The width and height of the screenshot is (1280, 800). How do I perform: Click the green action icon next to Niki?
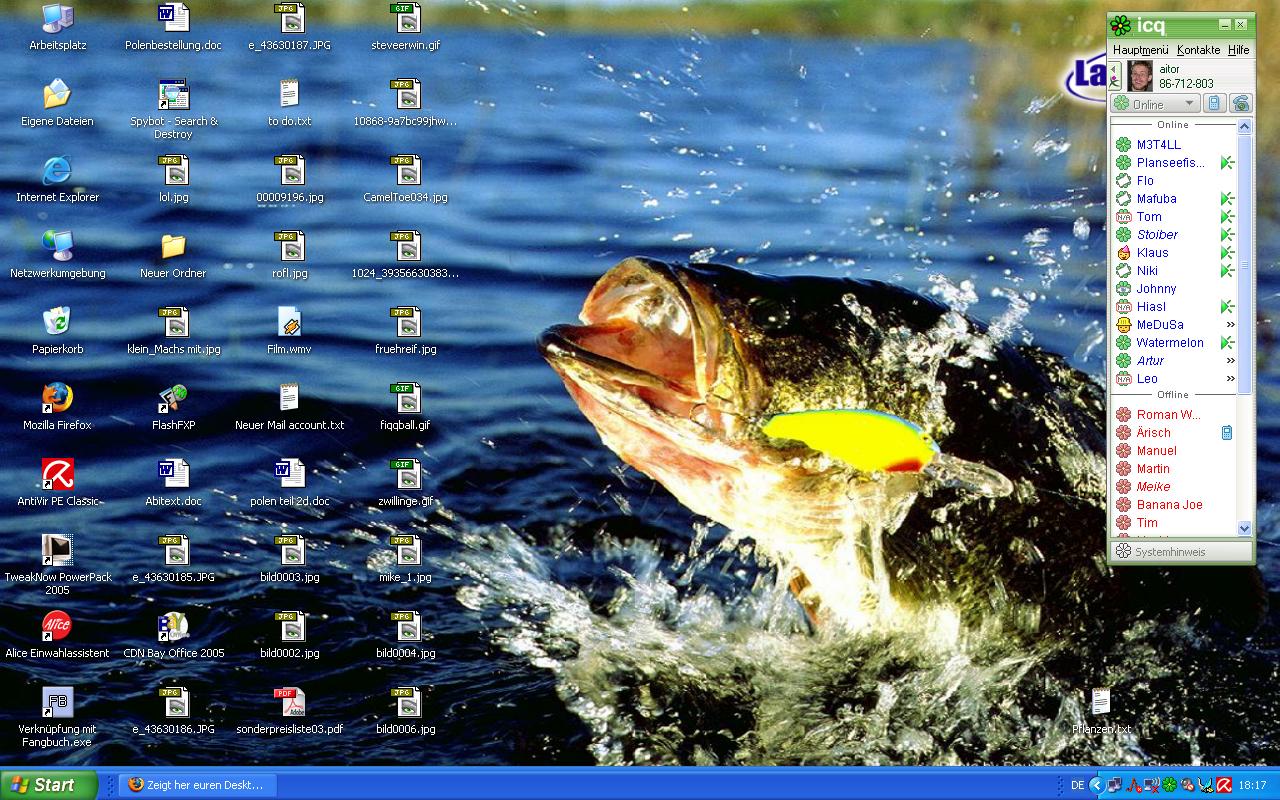[1227, 271]
